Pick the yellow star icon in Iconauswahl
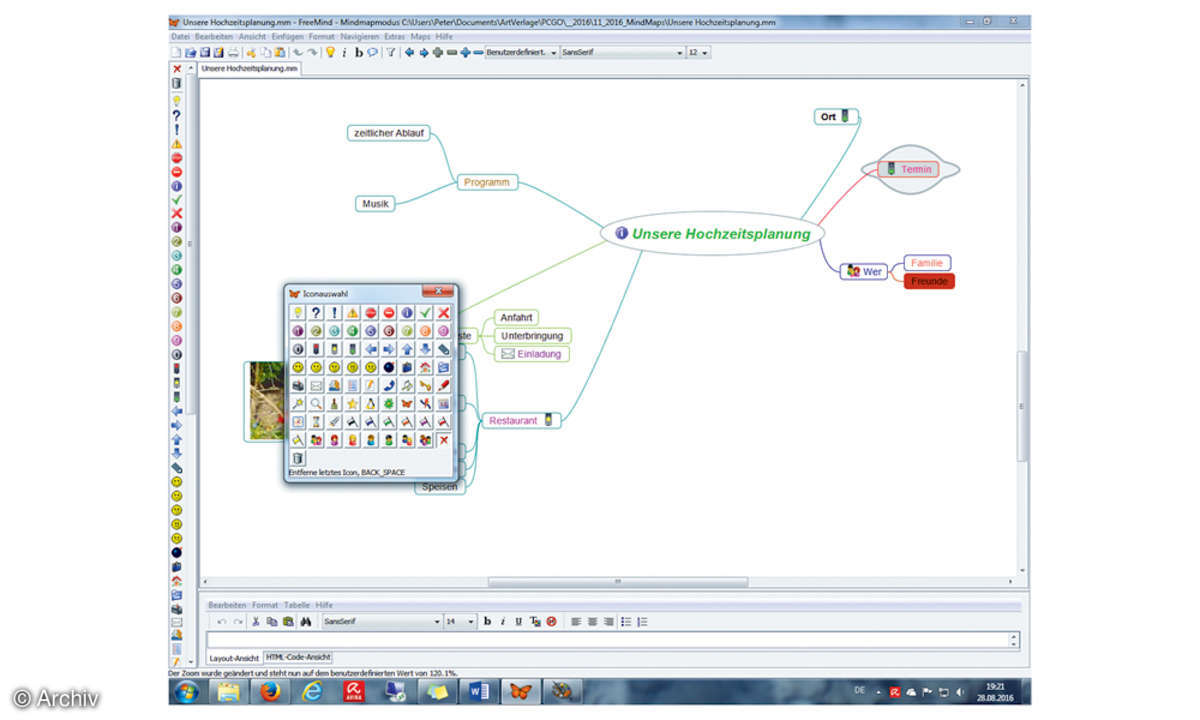The height and width of the screenshot is (720, 1200). point(352,403)
